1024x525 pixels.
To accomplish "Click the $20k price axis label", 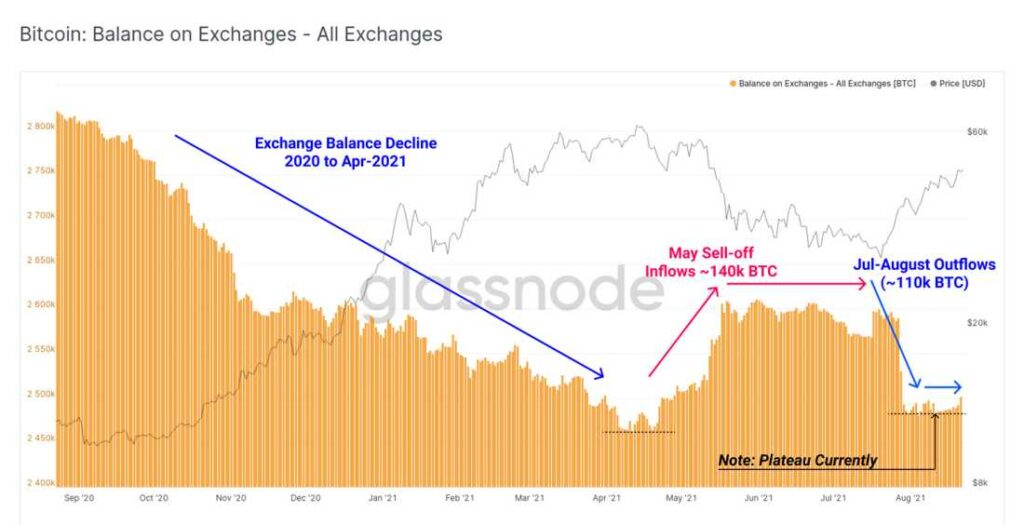I will (975, 323).
